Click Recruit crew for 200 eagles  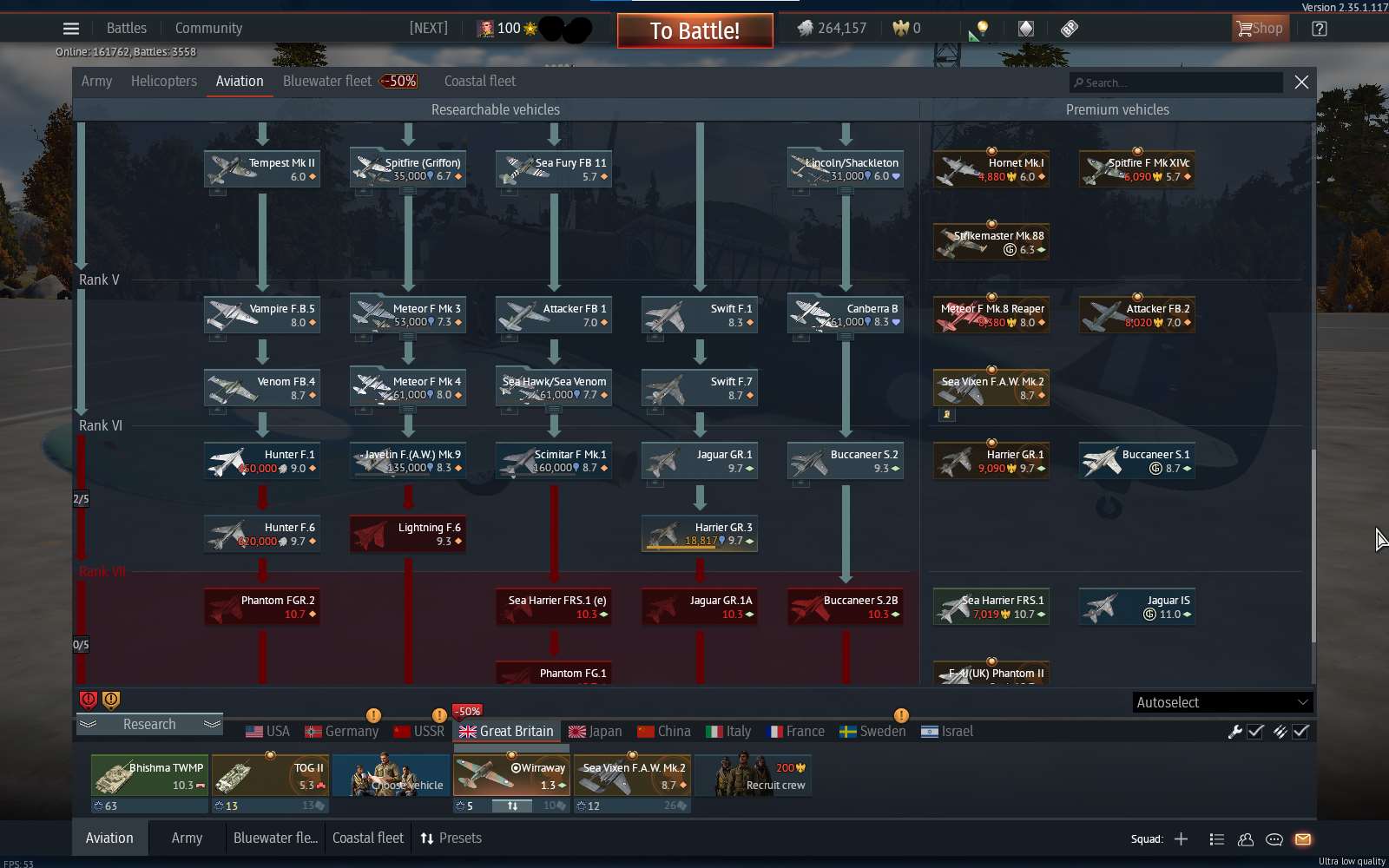click(x=754, y=775)
